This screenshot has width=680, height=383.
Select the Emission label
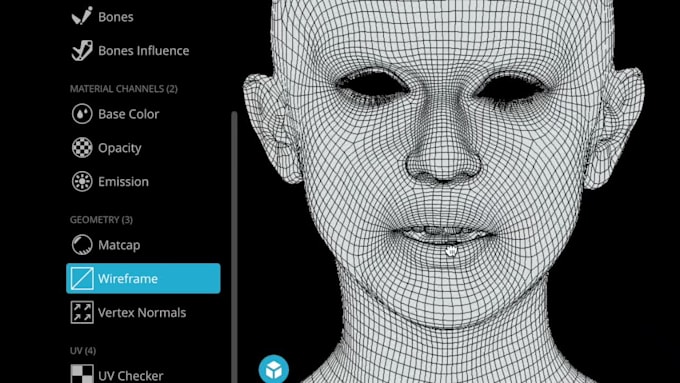click(x=124, y=182)
